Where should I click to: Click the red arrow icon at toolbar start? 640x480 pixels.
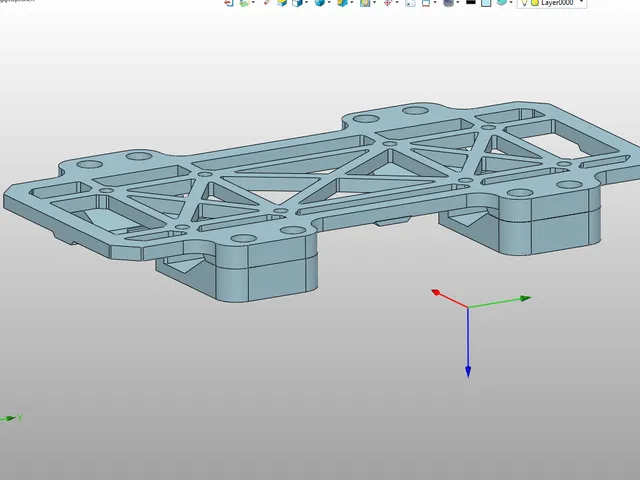(229, 3)
